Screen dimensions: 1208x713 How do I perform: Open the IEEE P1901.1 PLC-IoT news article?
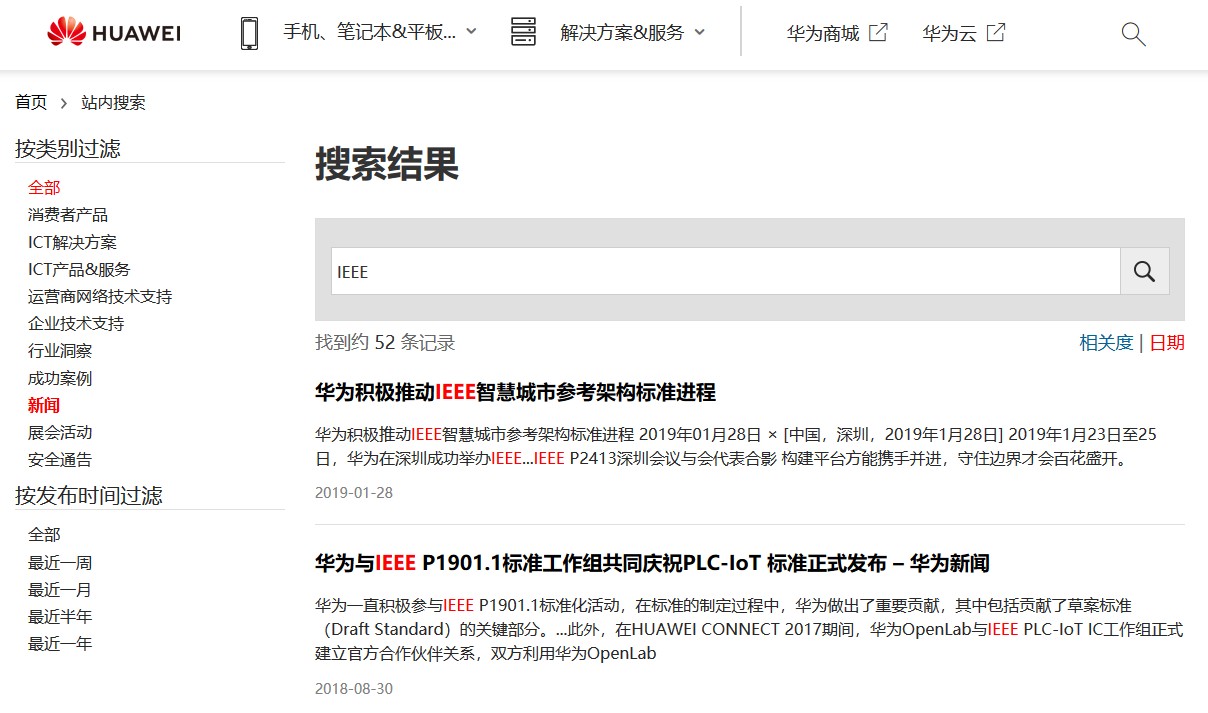[x=652, y=563]
